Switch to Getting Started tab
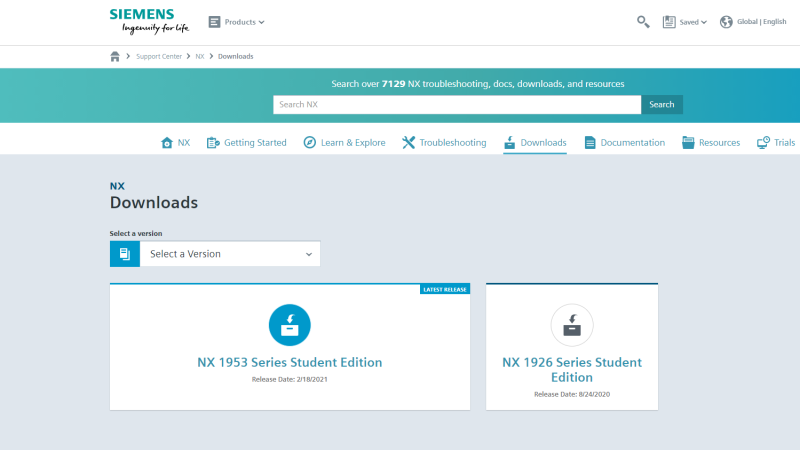800x450 pixels. pyautogui.click(x=255, y=142)
